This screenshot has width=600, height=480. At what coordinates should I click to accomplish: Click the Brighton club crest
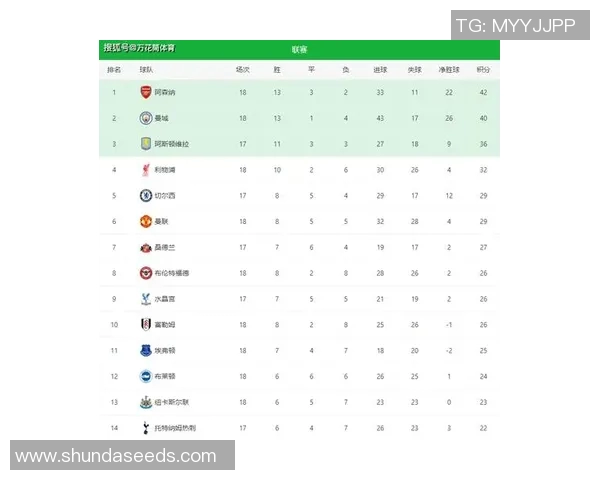coord(145,376)
